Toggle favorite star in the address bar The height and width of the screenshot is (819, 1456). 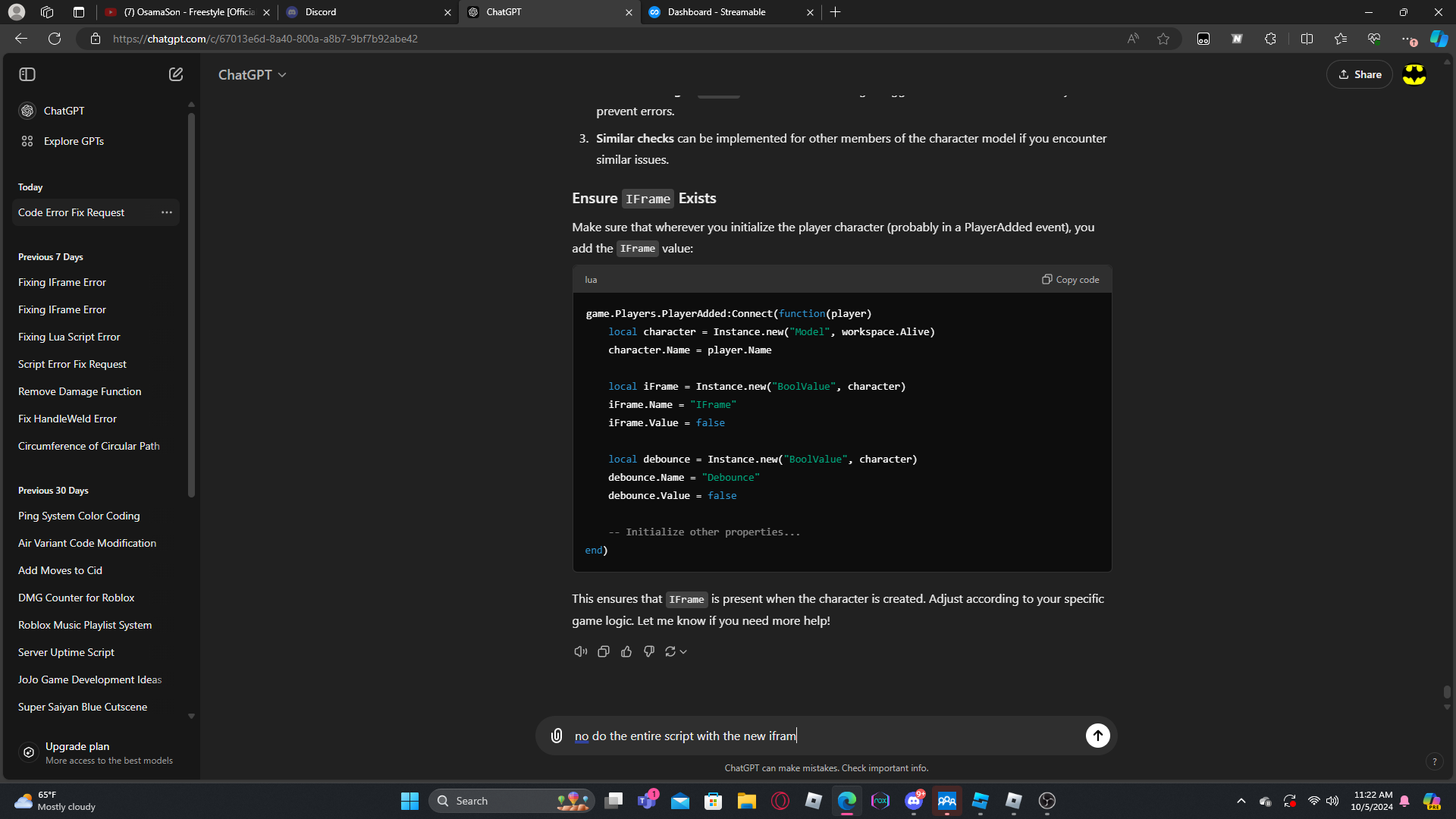[1163, 39]
